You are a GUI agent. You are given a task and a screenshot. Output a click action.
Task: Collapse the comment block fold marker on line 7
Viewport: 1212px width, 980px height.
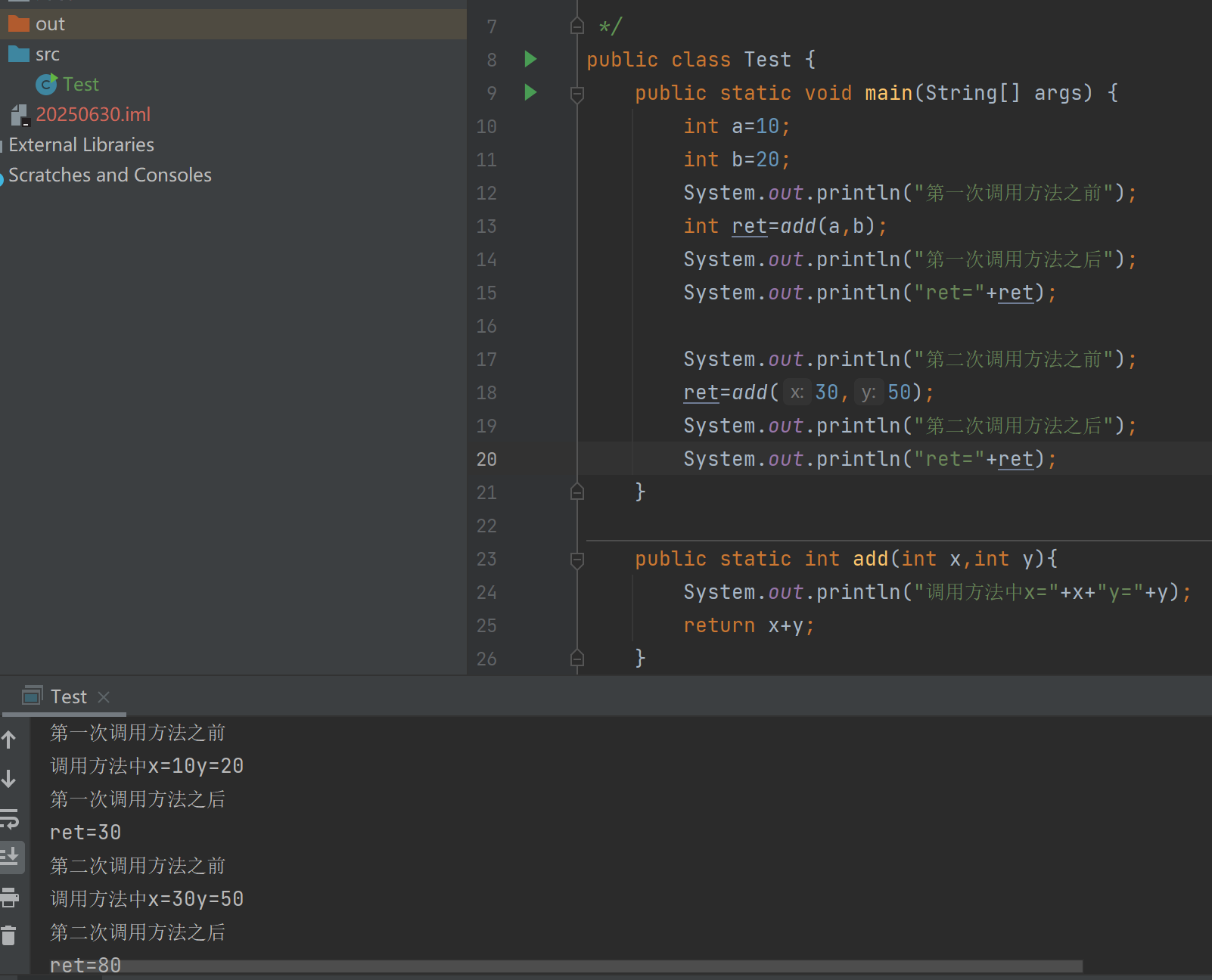tap(576, 26)
